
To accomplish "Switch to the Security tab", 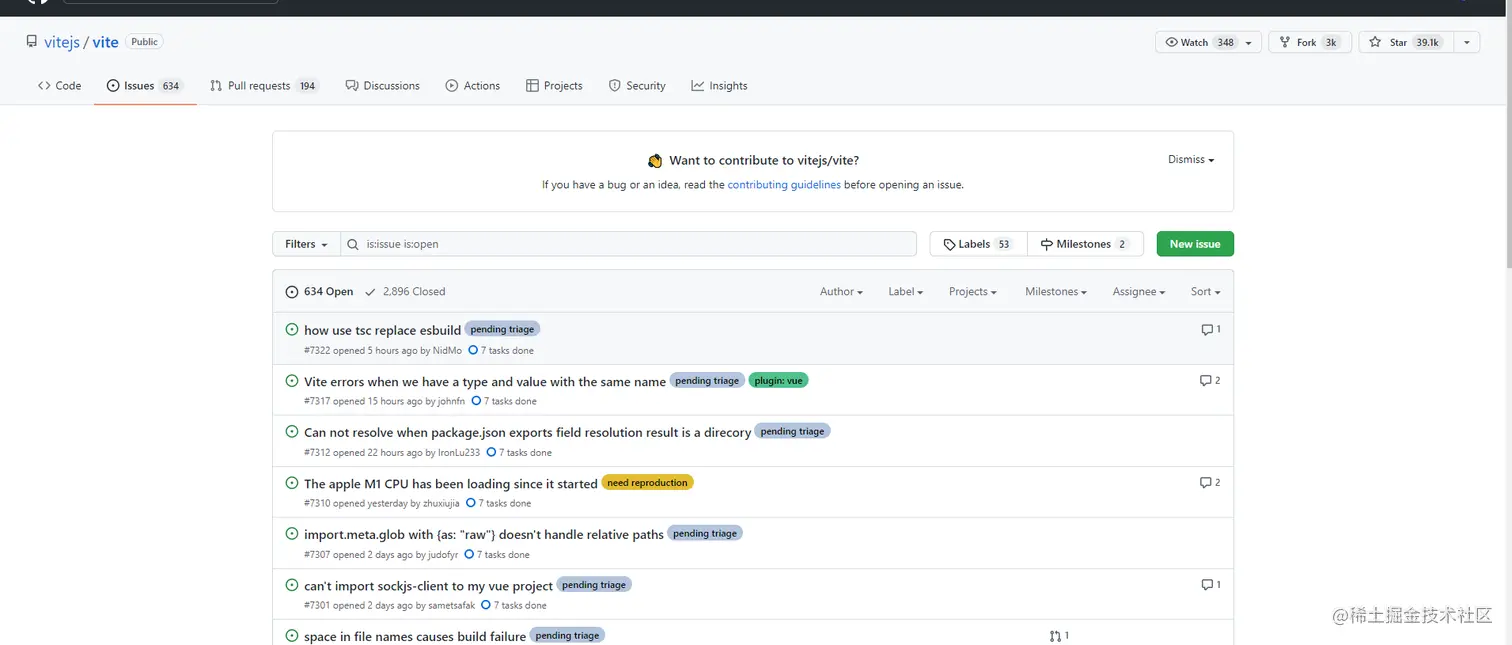I will 637,86.
